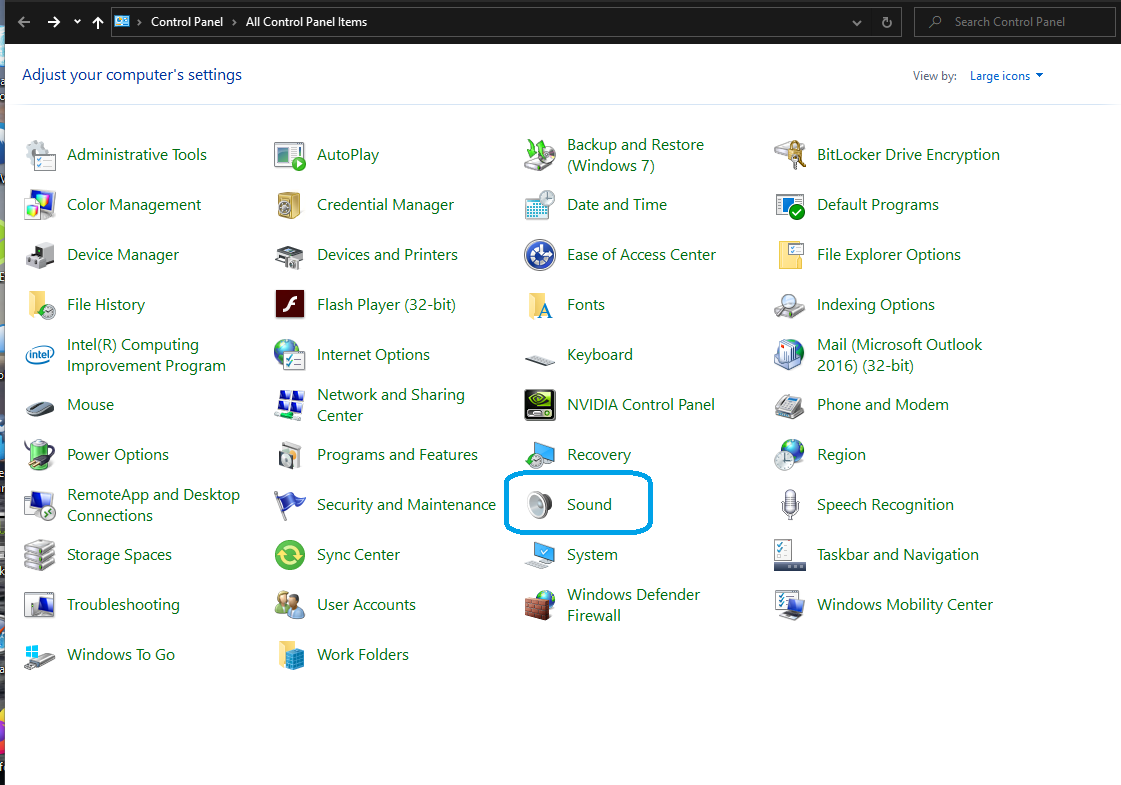Screen dimensions: 1121x785
Task: Click the Search Control Panel field
Action: [x=1015, y=21]
